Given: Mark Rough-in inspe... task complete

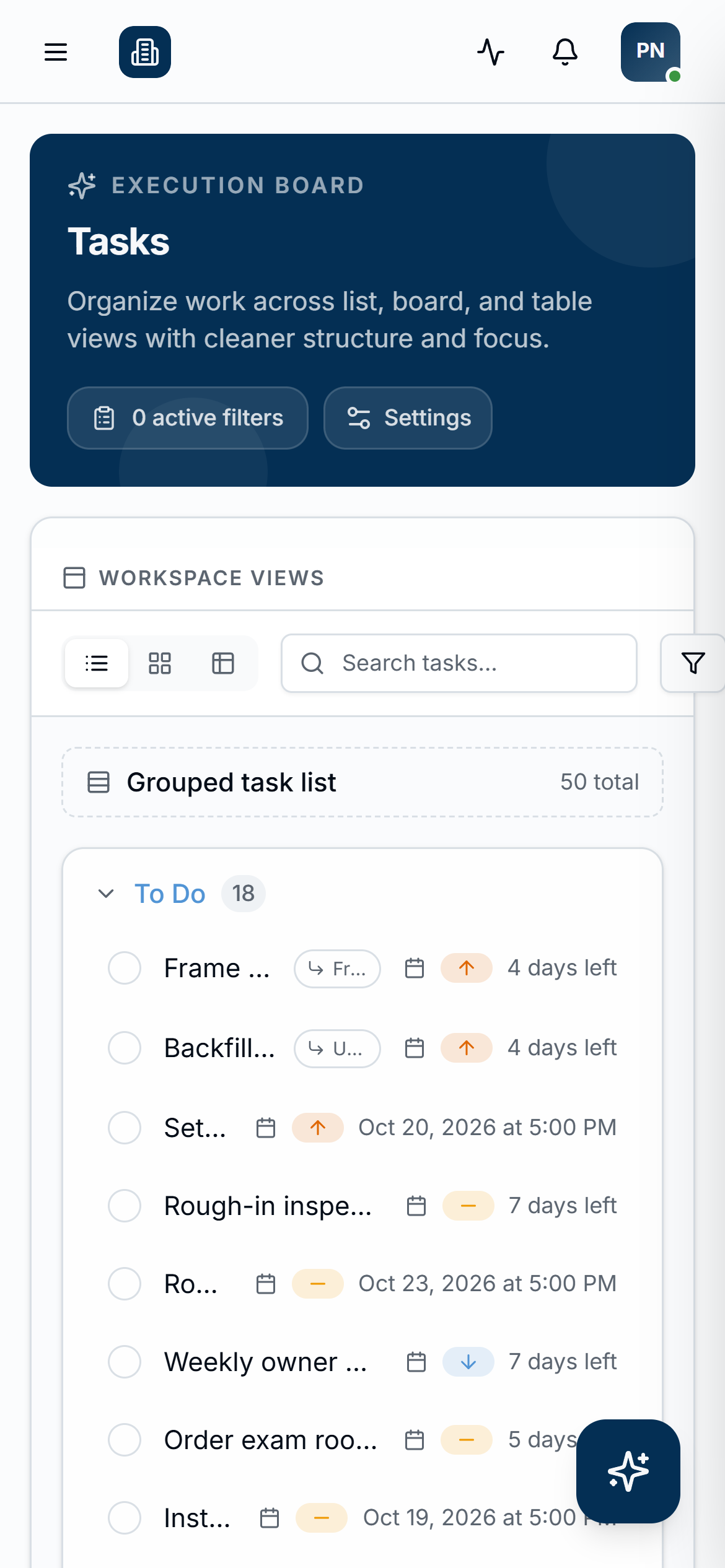Looking at the screenshot, I should pos(125,1206).
